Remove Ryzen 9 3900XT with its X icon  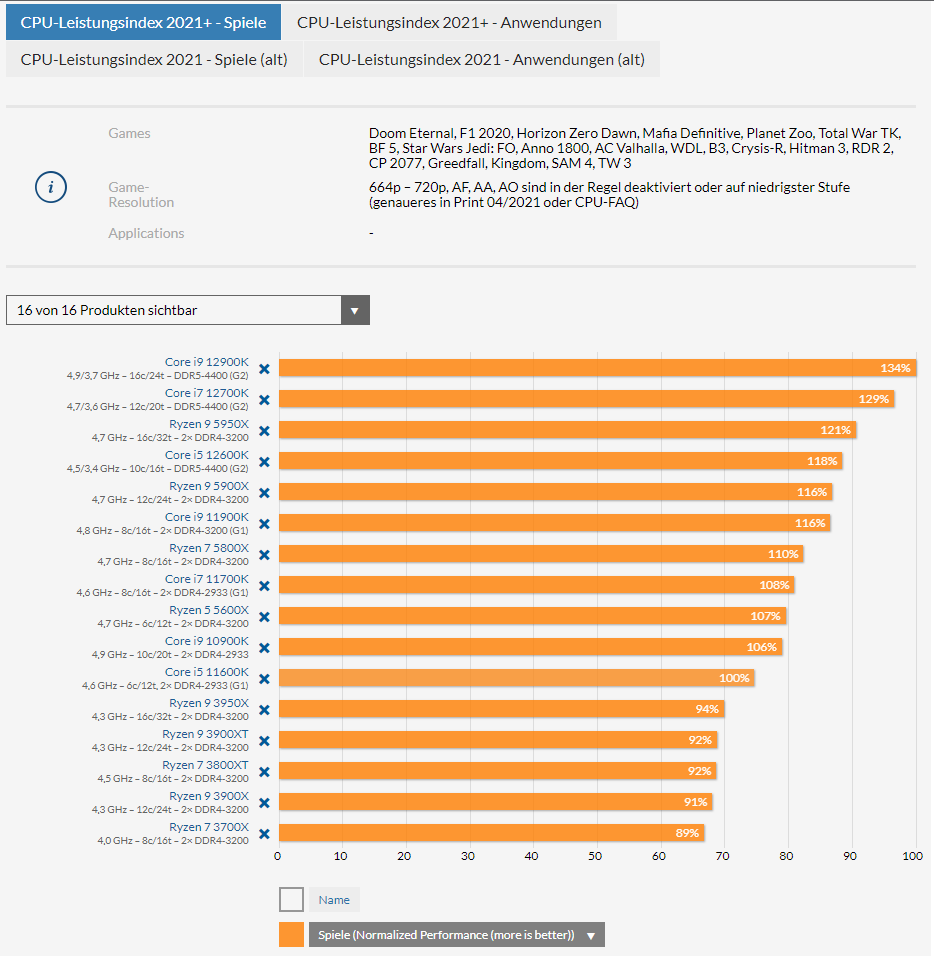tap(264, 741)
